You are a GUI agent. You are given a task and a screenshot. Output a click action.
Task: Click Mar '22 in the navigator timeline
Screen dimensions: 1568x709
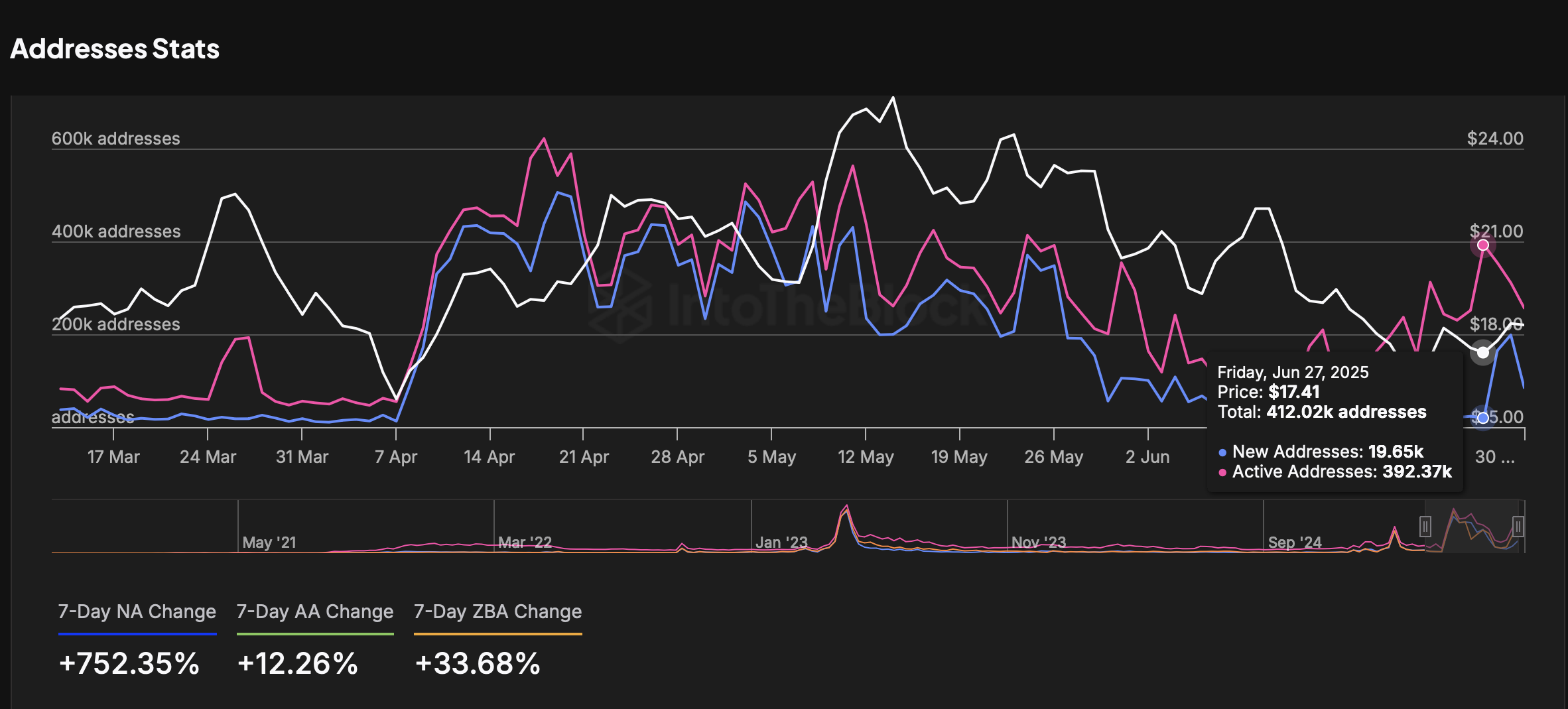525,543
